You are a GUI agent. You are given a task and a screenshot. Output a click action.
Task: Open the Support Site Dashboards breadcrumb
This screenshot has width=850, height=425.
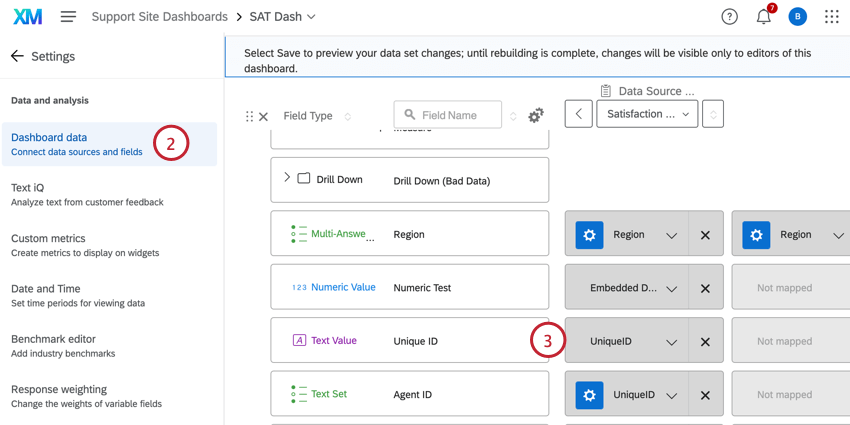click(x=159, y=17)
